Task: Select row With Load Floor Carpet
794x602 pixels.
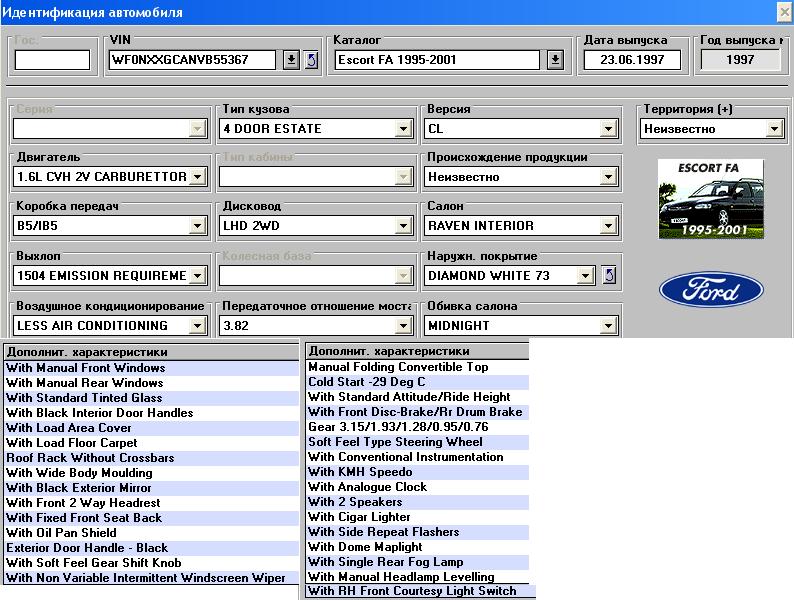Action: click(x=151, y=443)
